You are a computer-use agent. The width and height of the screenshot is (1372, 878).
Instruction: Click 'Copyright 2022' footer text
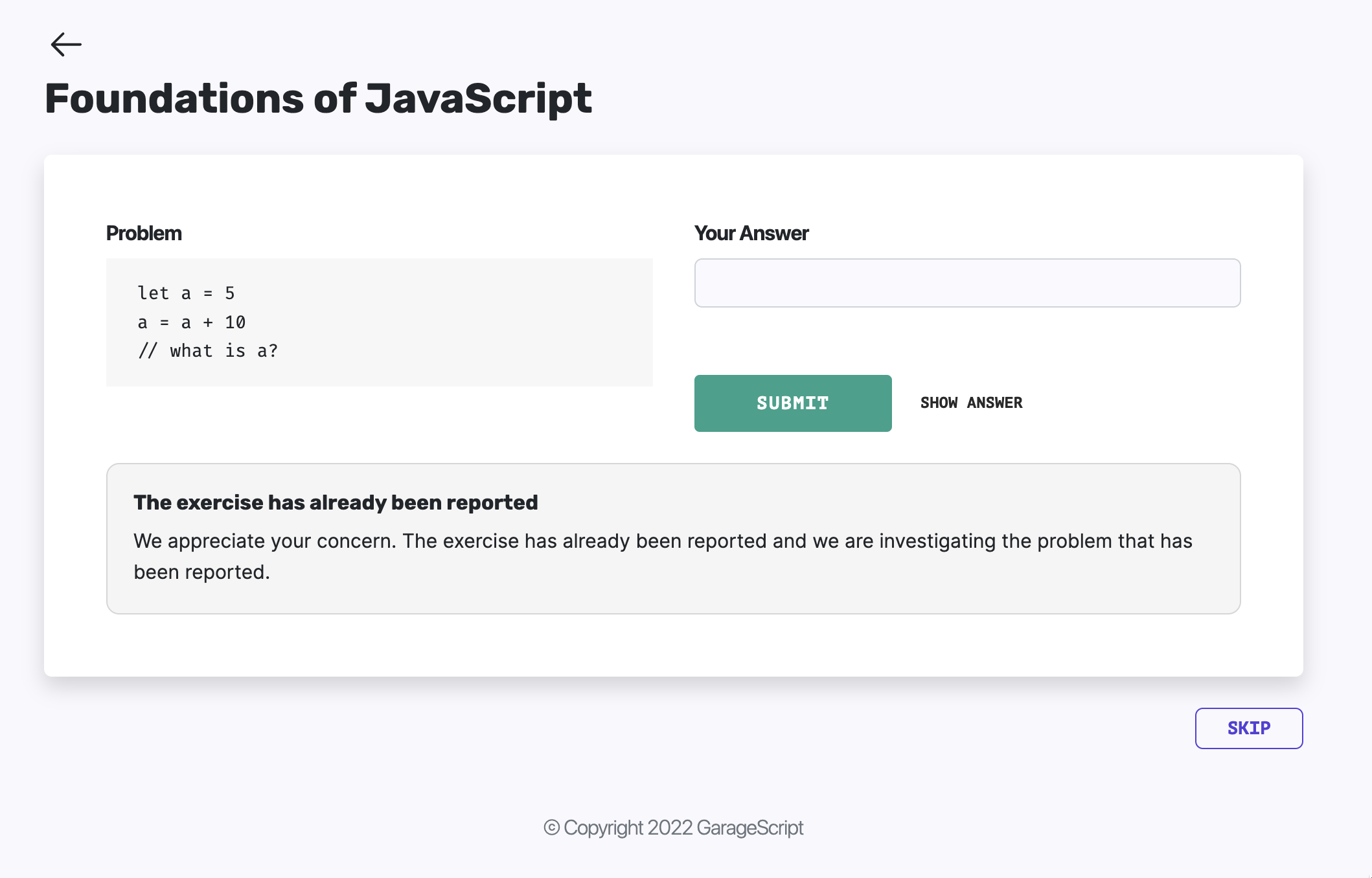pyautogui.click(x=628, y=827)
